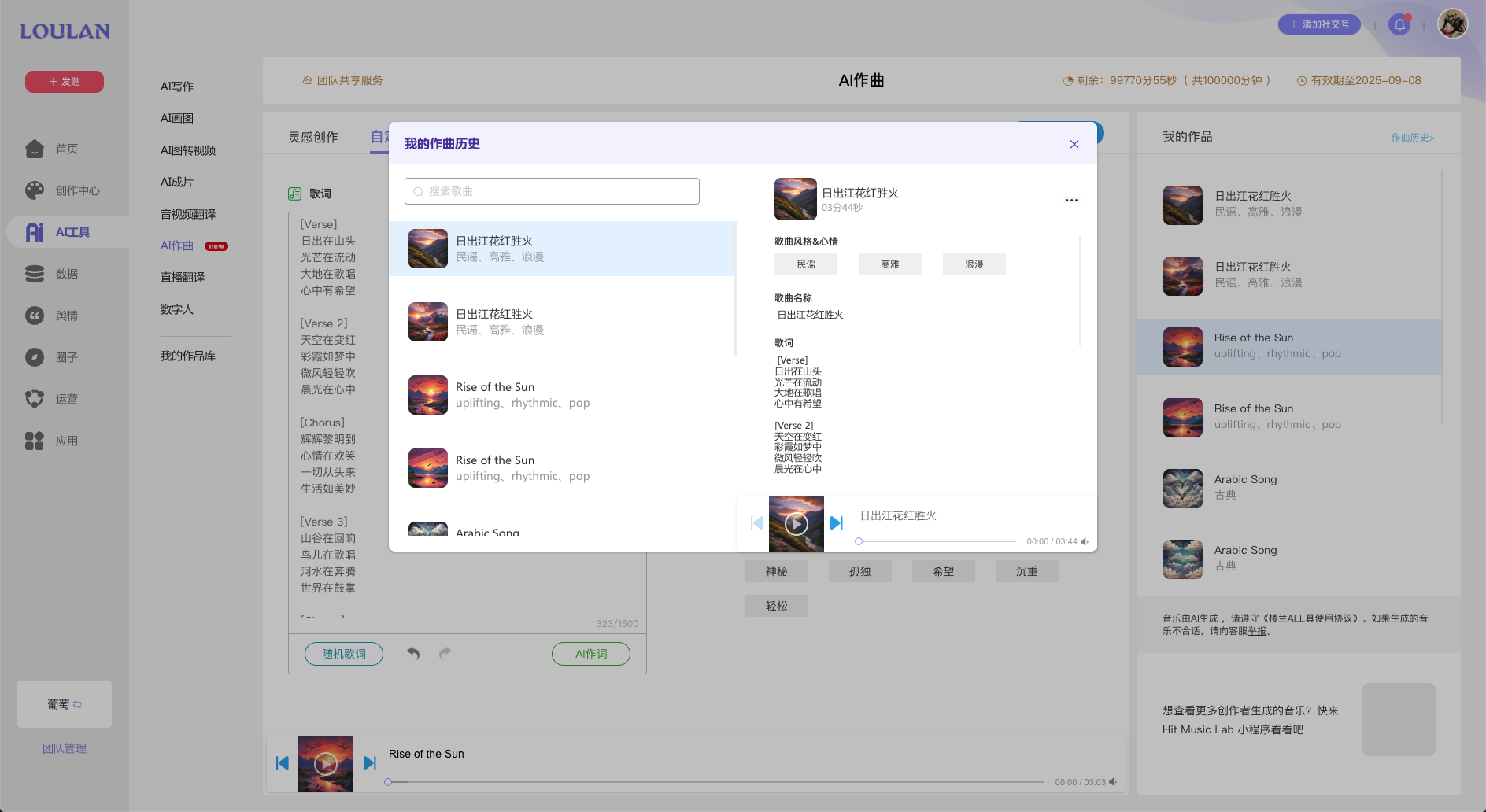Screen dimensions: 1486x812
Task: Click the 数据 sidebar icon
Action: click(x=35, y=273)
